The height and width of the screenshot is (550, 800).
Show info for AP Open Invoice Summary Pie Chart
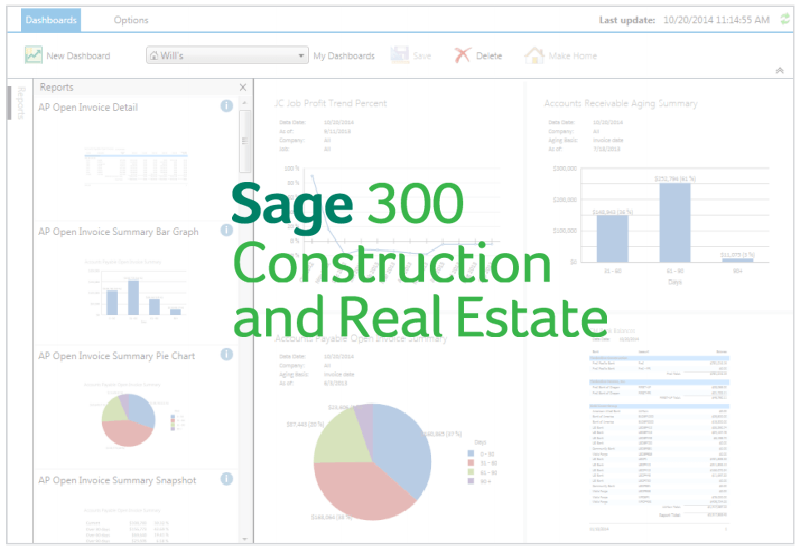(x=227, y=354)
